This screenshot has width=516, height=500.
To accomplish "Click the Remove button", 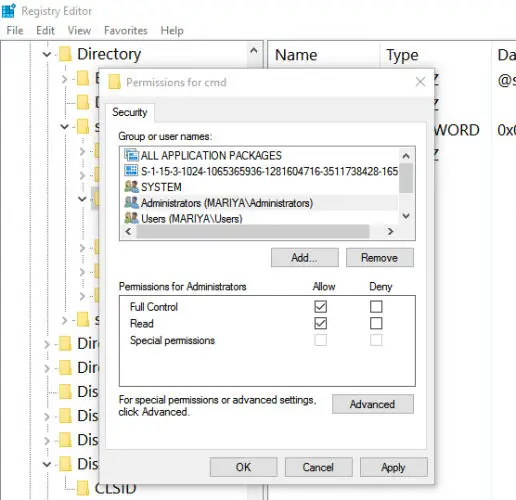I will [380, 258].
